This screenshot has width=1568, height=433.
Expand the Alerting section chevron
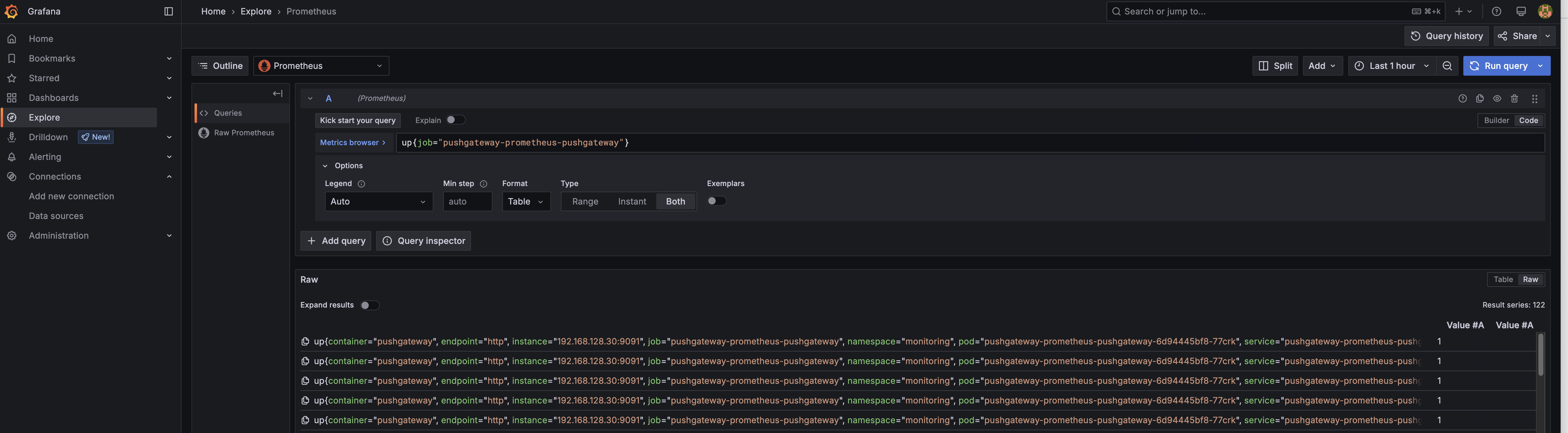pyautogui.click(x=169, y=157)
